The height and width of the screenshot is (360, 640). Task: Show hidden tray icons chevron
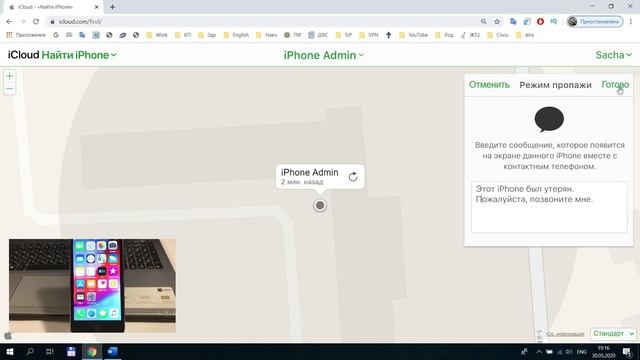coord(539,351)
